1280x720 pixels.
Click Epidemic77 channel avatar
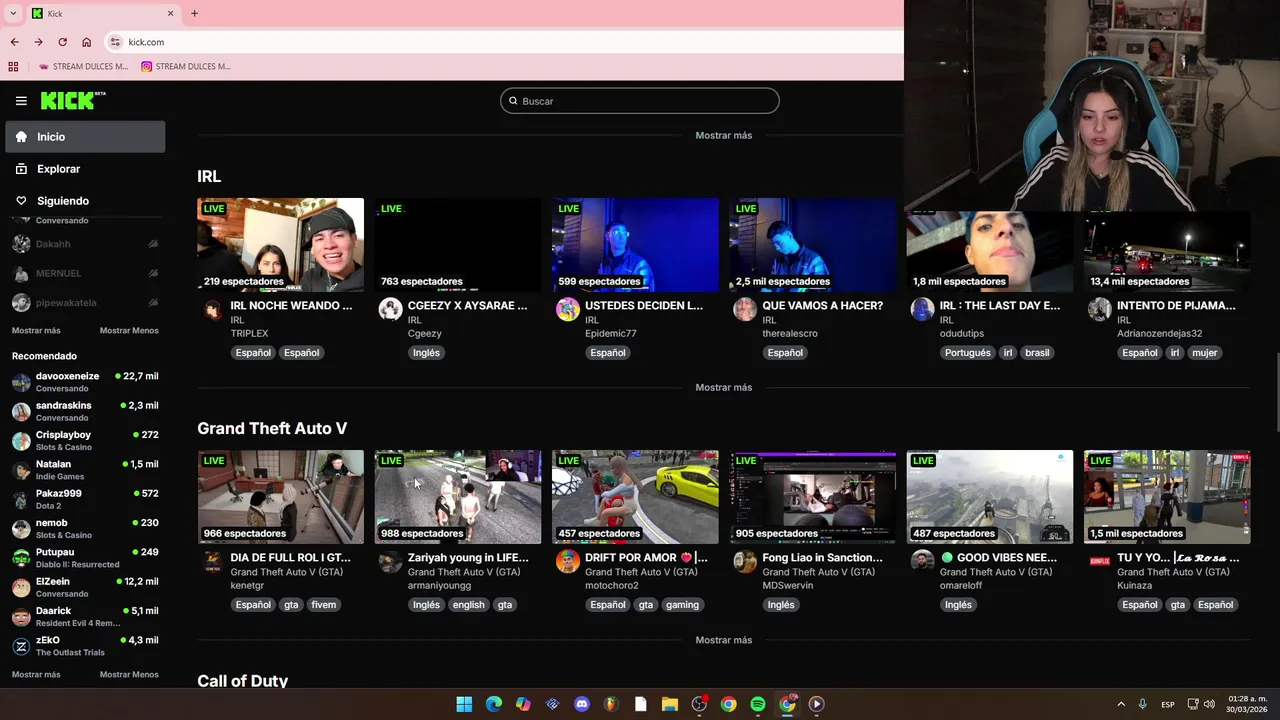coord(568,309)
